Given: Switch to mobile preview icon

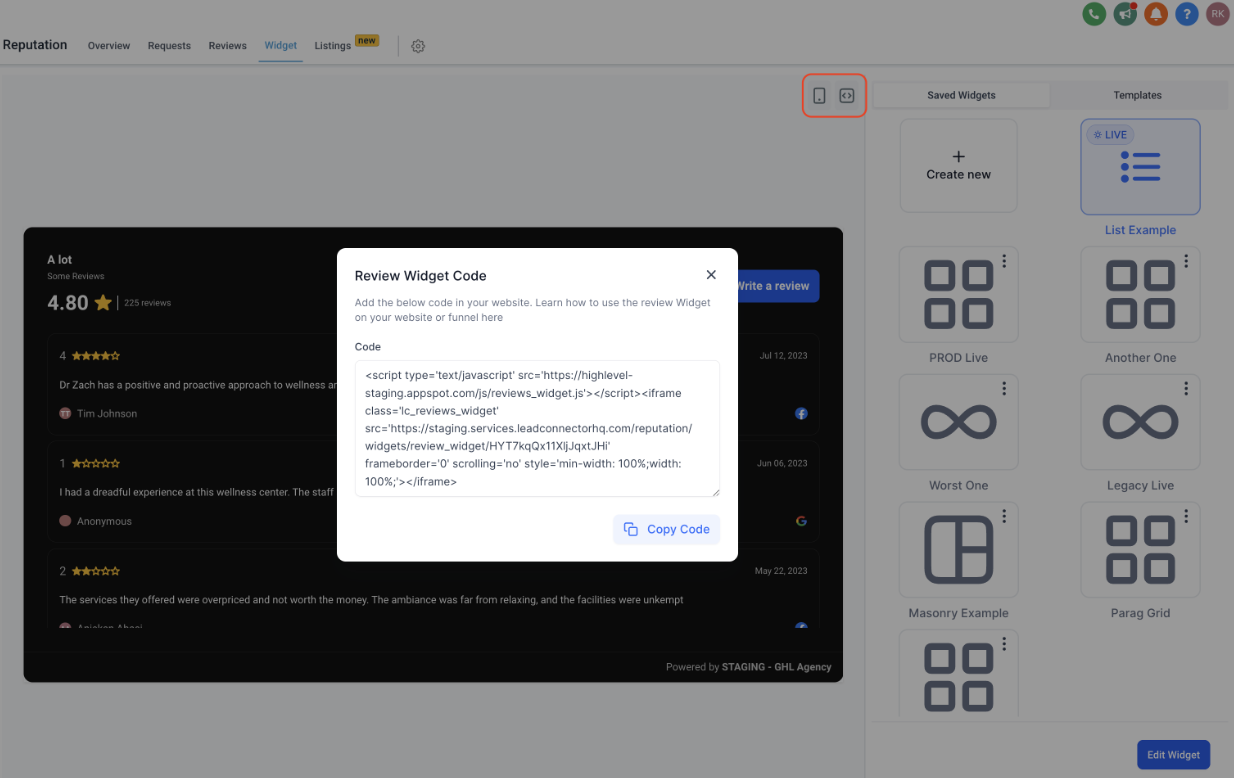Looking at the screenshot, I should click(x=819, y=96).
